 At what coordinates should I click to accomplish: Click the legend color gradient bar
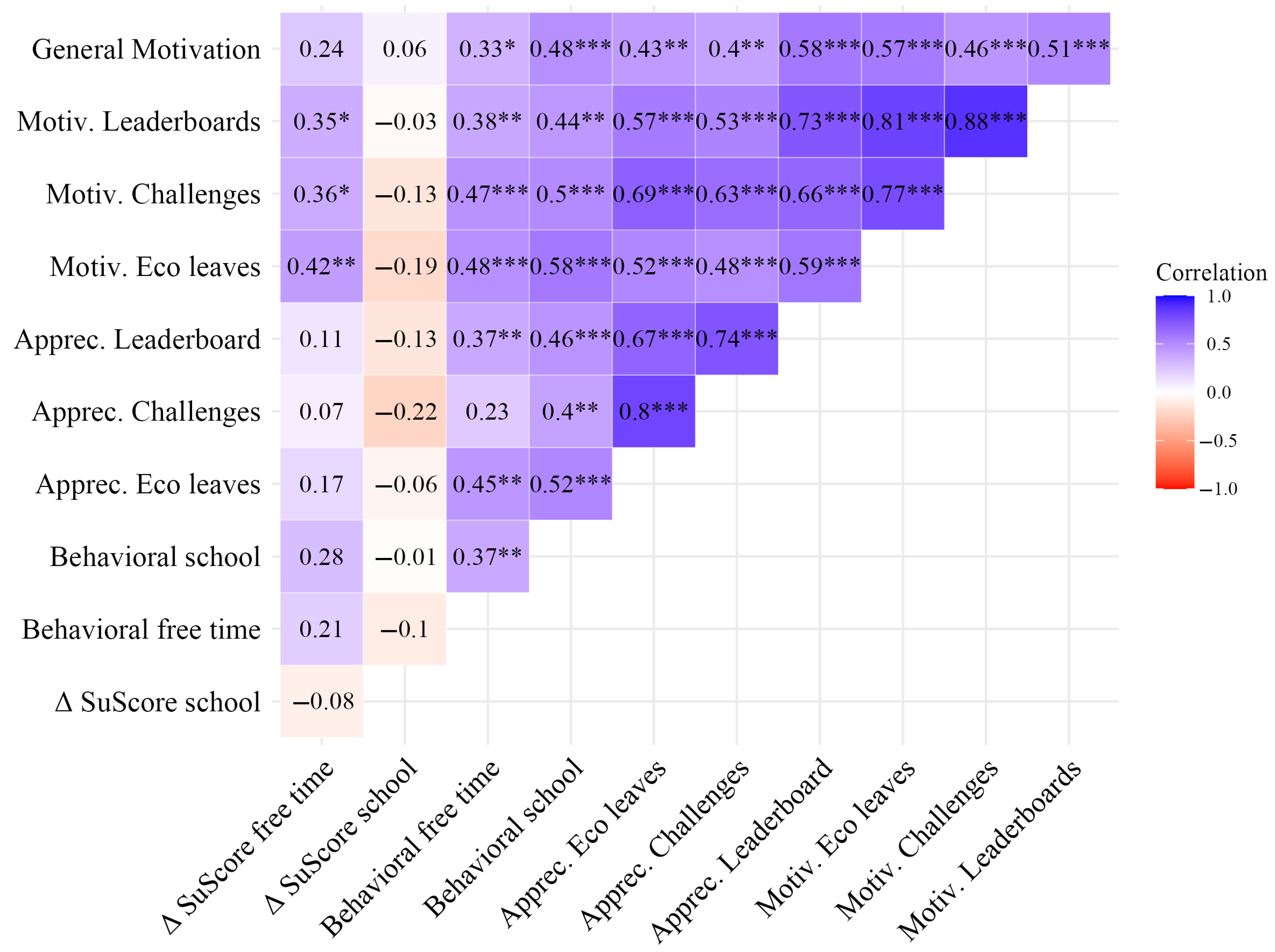[x=1174, y=392]
